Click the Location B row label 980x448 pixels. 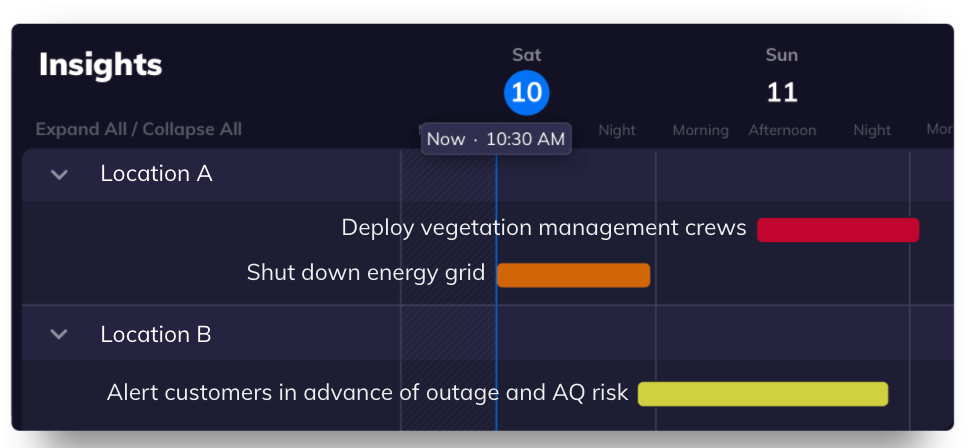point(156,334)
